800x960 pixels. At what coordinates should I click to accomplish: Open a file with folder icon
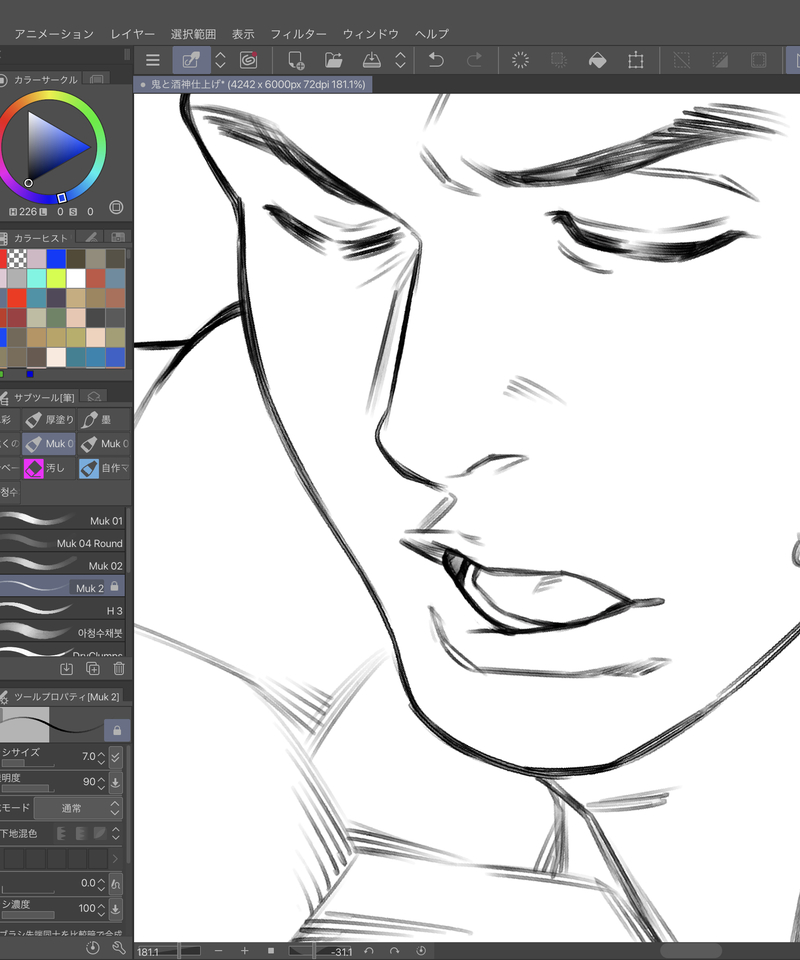coord(334,60)
